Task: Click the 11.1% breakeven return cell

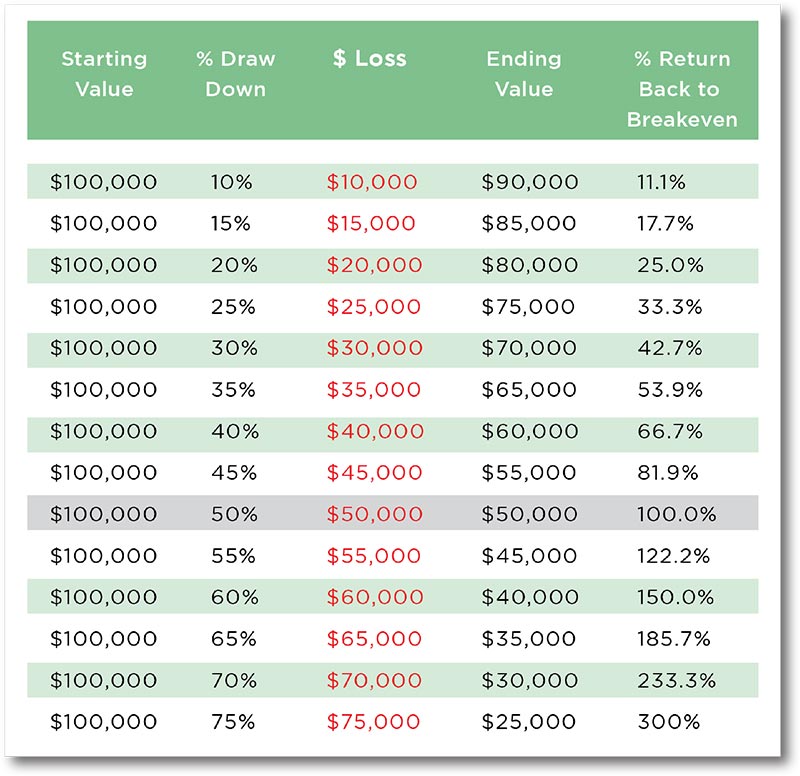Action: point(661,182)
